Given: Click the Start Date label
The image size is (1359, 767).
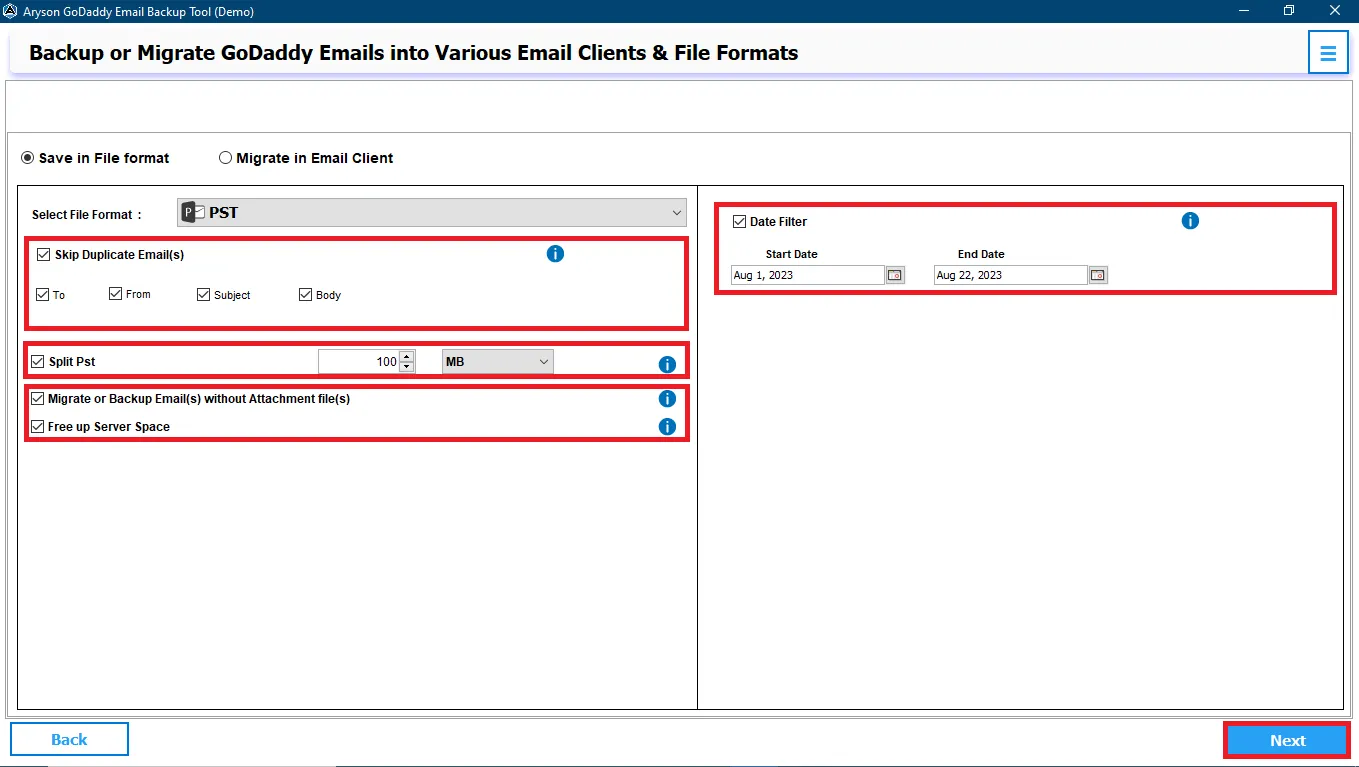Looking at the screenshot, I should (x=792, y=254).
